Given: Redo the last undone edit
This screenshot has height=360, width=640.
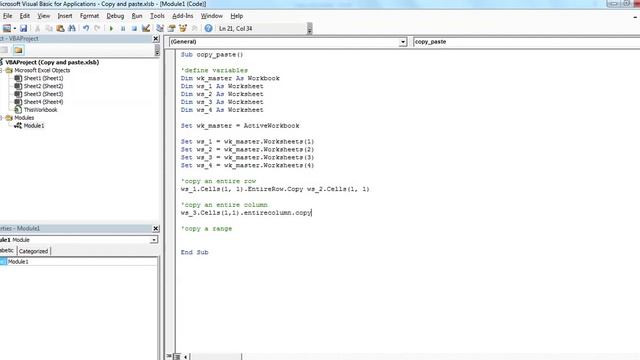Looking at the screenshot, I should click(97, 29).
